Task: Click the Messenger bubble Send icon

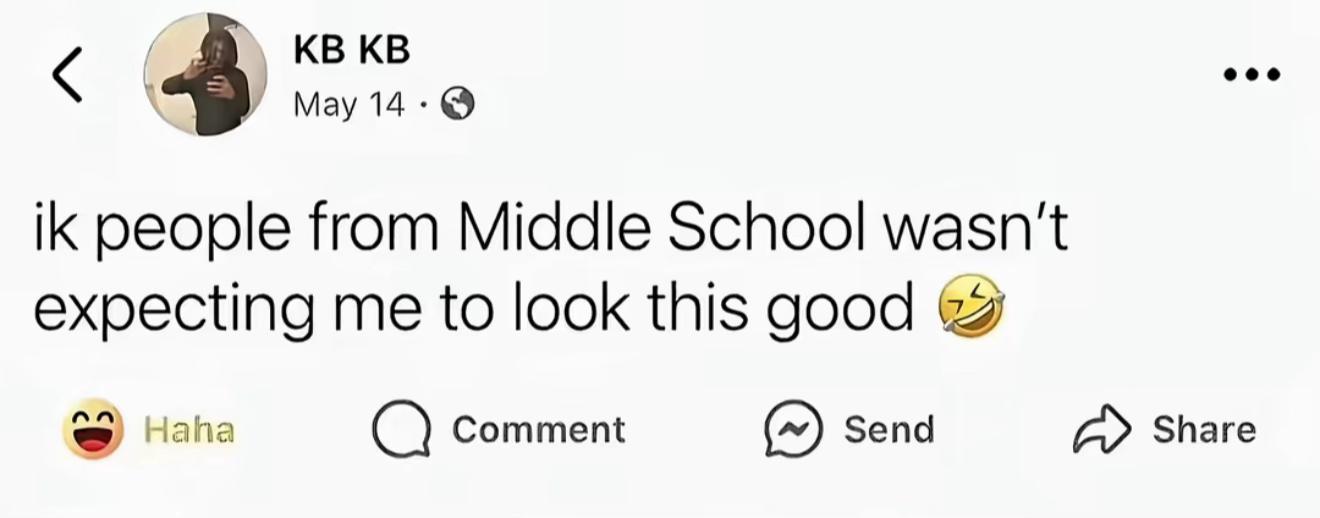Action: (792, 430)
